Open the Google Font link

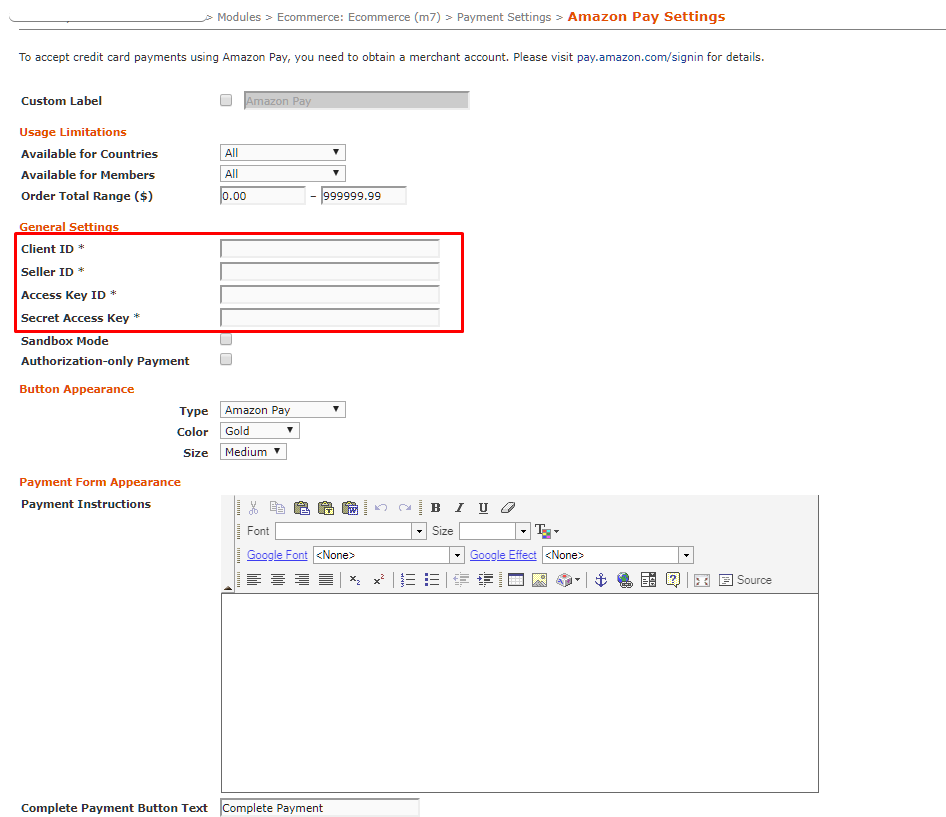click(278, 555)
